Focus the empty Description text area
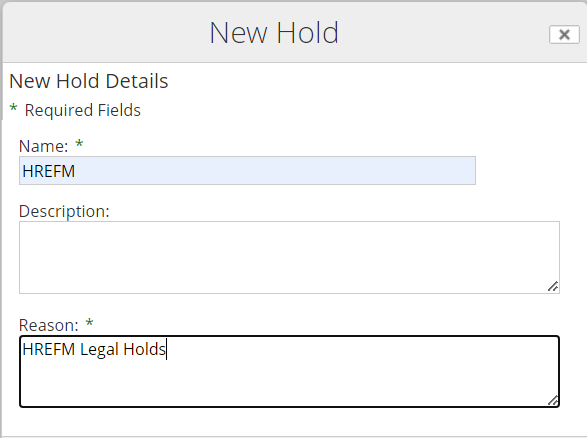This screenshot has height=438, width=587. (289, 258)
